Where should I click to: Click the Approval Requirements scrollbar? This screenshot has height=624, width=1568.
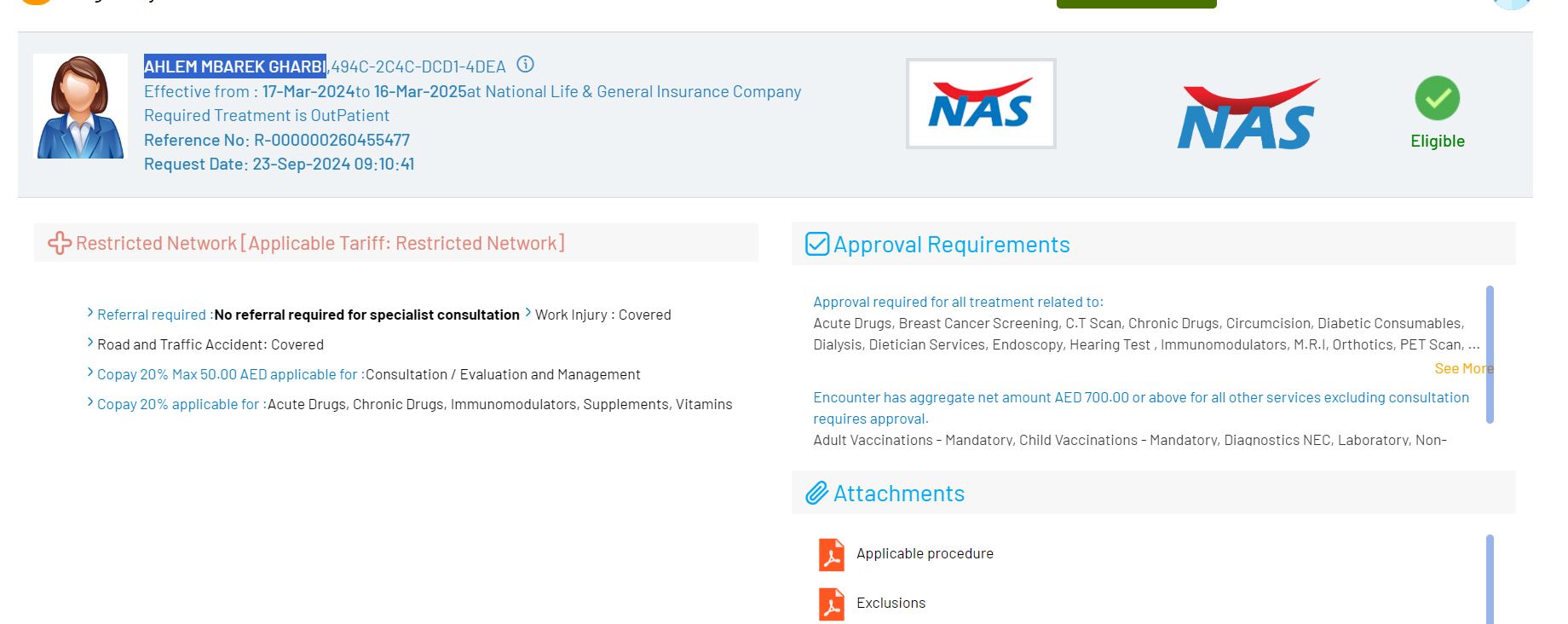[1490, 354]
